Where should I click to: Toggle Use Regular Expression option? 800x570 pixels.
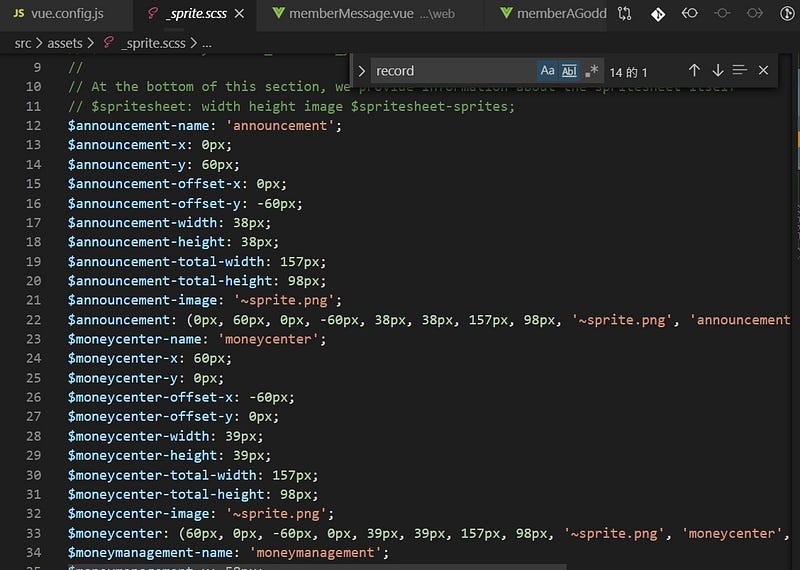click(591, 71)
